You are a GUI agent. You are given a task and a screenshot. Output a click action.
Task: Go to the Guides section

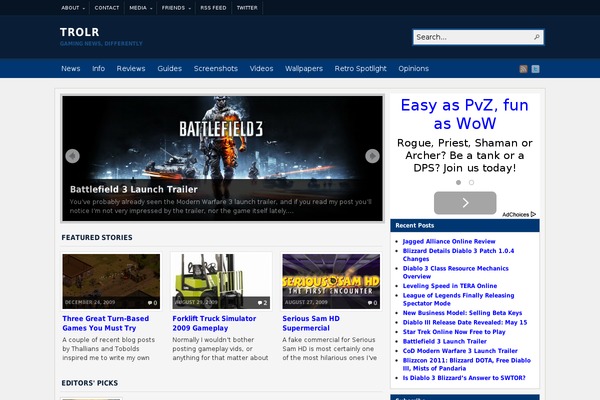tap(170, 69)
